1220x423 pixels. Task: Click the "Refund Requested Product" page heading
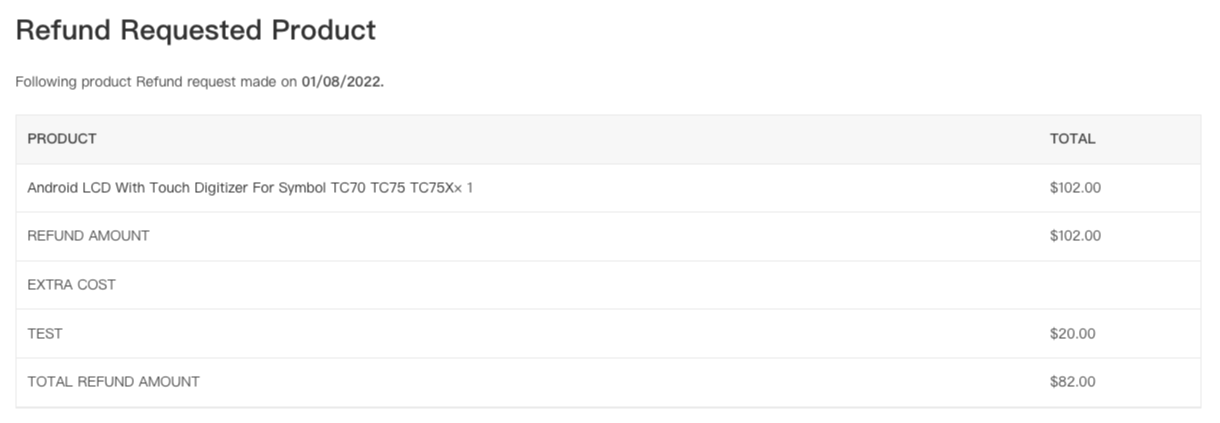click(196, 30)
